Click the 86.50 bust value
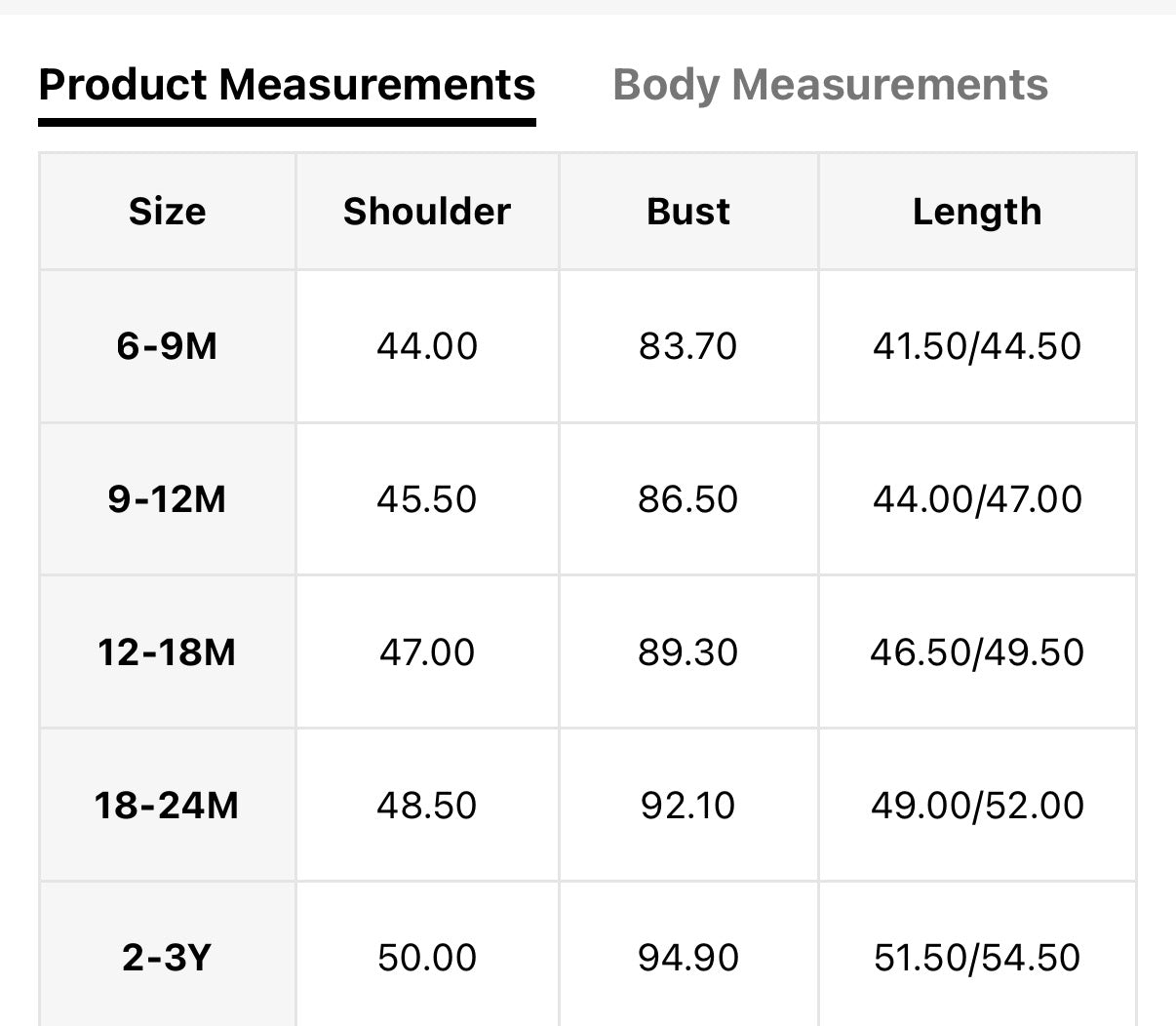The width and height of the screenshot is (1176, 1026). coord(688,499)
